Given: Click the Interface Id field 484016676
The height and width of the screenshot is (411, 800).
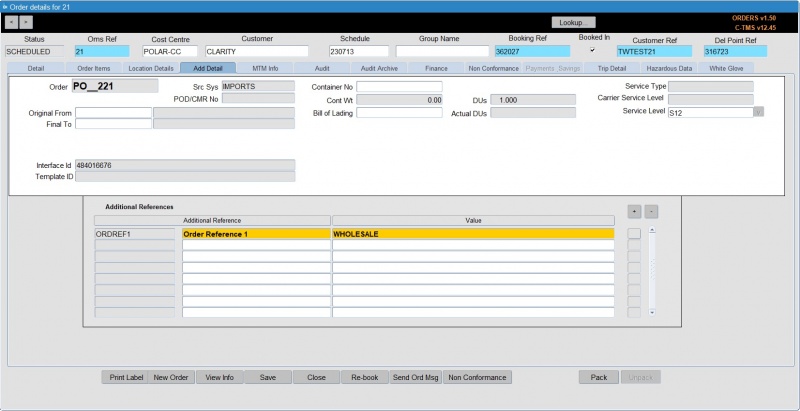Looking at the screenshot, I should coord(185,165).
